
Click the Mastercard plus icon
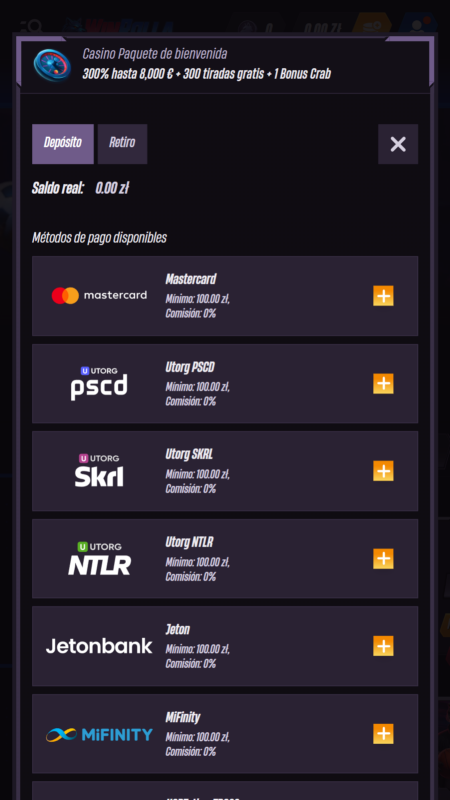pyautogui.click(x=383, y=296)
